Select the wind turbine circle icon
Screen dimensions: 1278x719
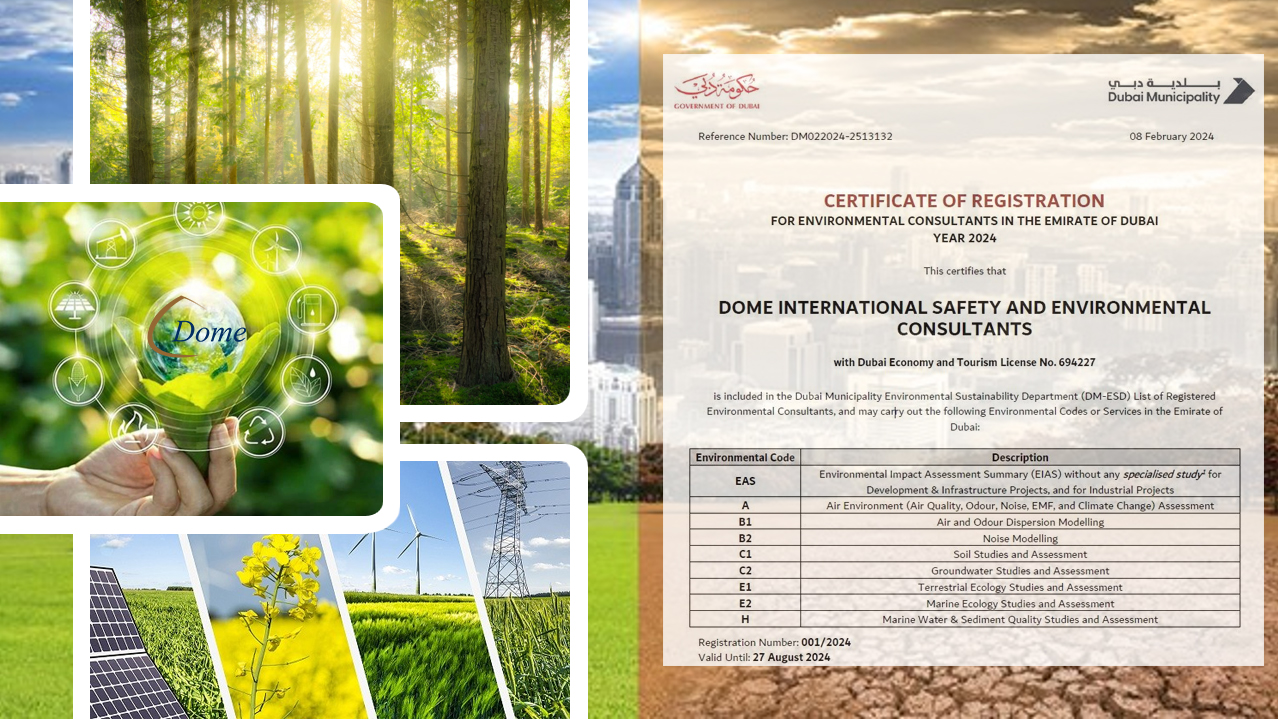[276, 249]
